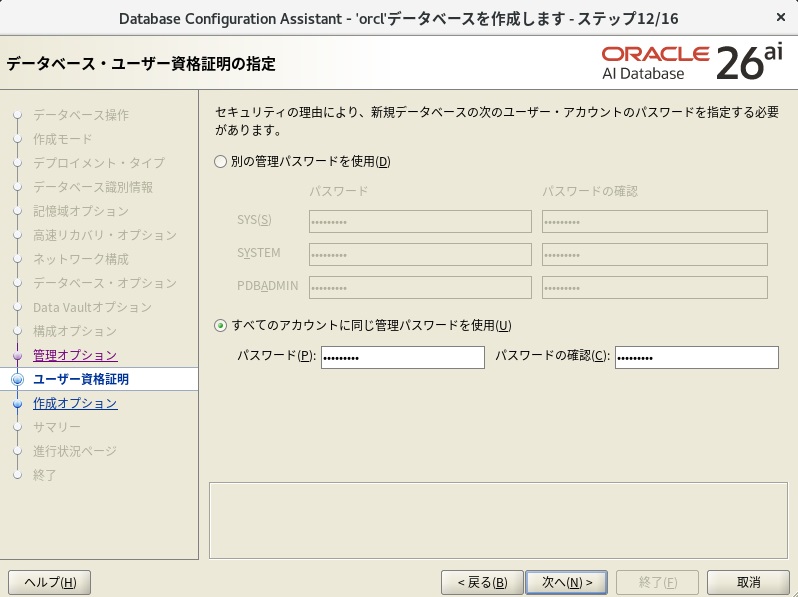798x597 pixels.
Task: Click the 構成オプション step label
Action: (75, 331)
